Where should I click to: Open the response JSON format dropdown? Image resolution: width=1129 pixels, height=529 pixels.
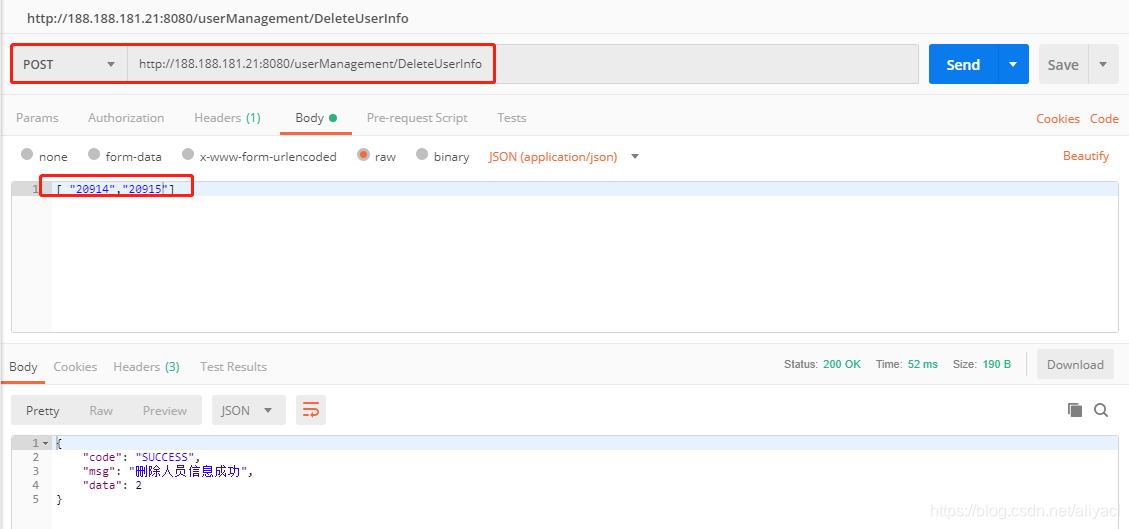(x=248, y=410)
